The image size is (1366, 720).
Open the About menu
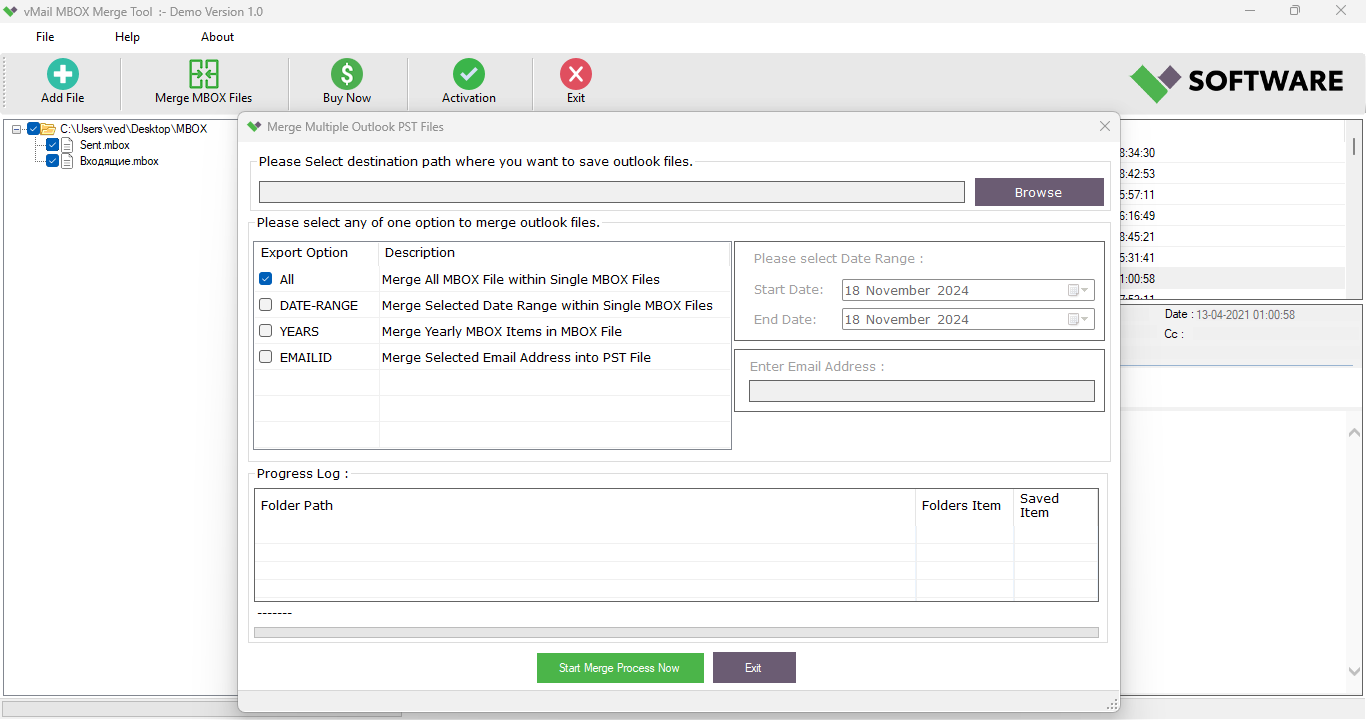click(x=217, y=37)
